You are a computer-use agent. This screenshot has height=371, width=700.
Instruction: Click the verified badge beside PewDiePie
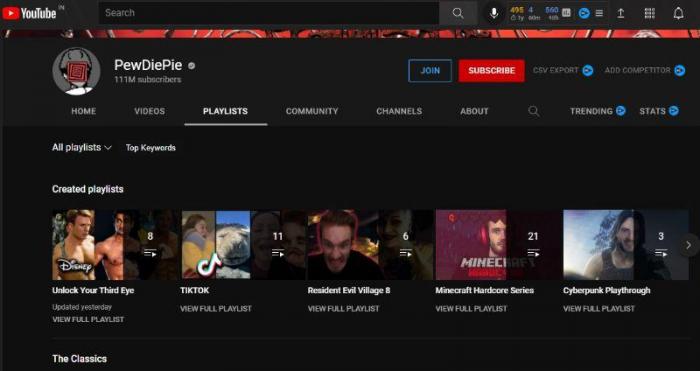[x=192, y=66]
